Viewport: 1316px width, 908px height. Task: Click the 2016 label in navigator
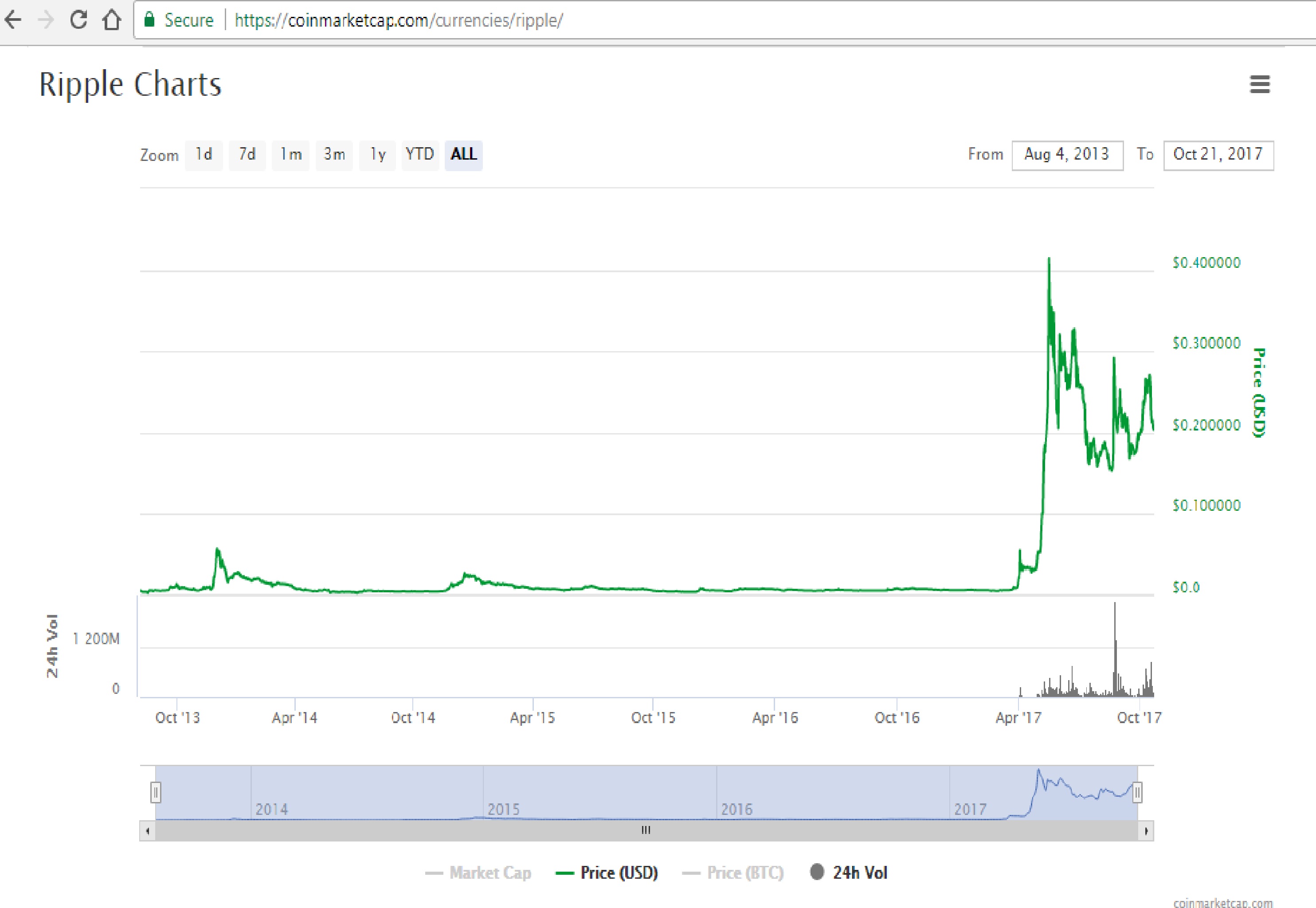point(737,809)
